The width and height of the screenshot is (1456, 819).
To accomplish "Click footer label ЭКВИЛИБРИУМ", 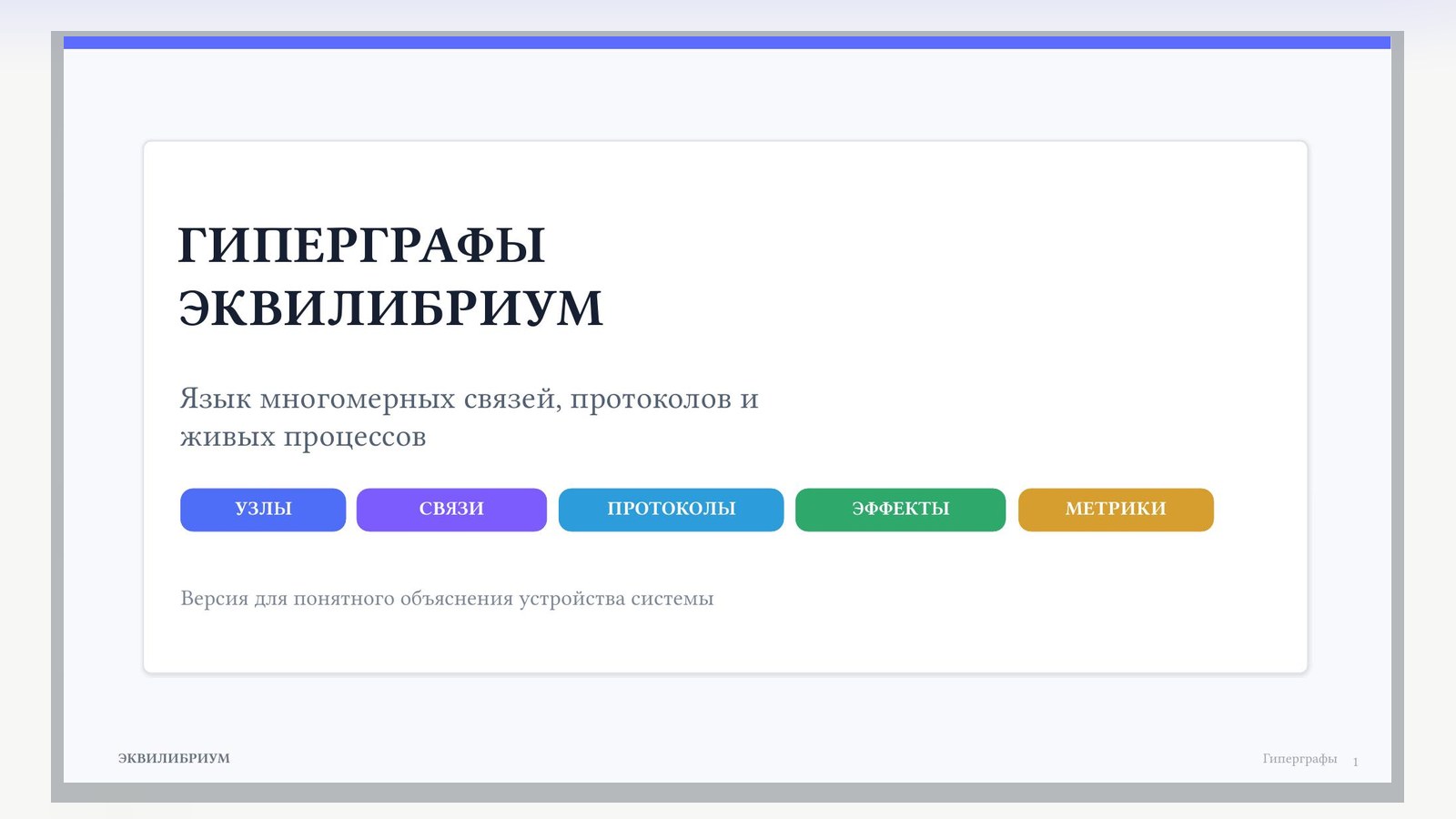I will pos(174,758).
